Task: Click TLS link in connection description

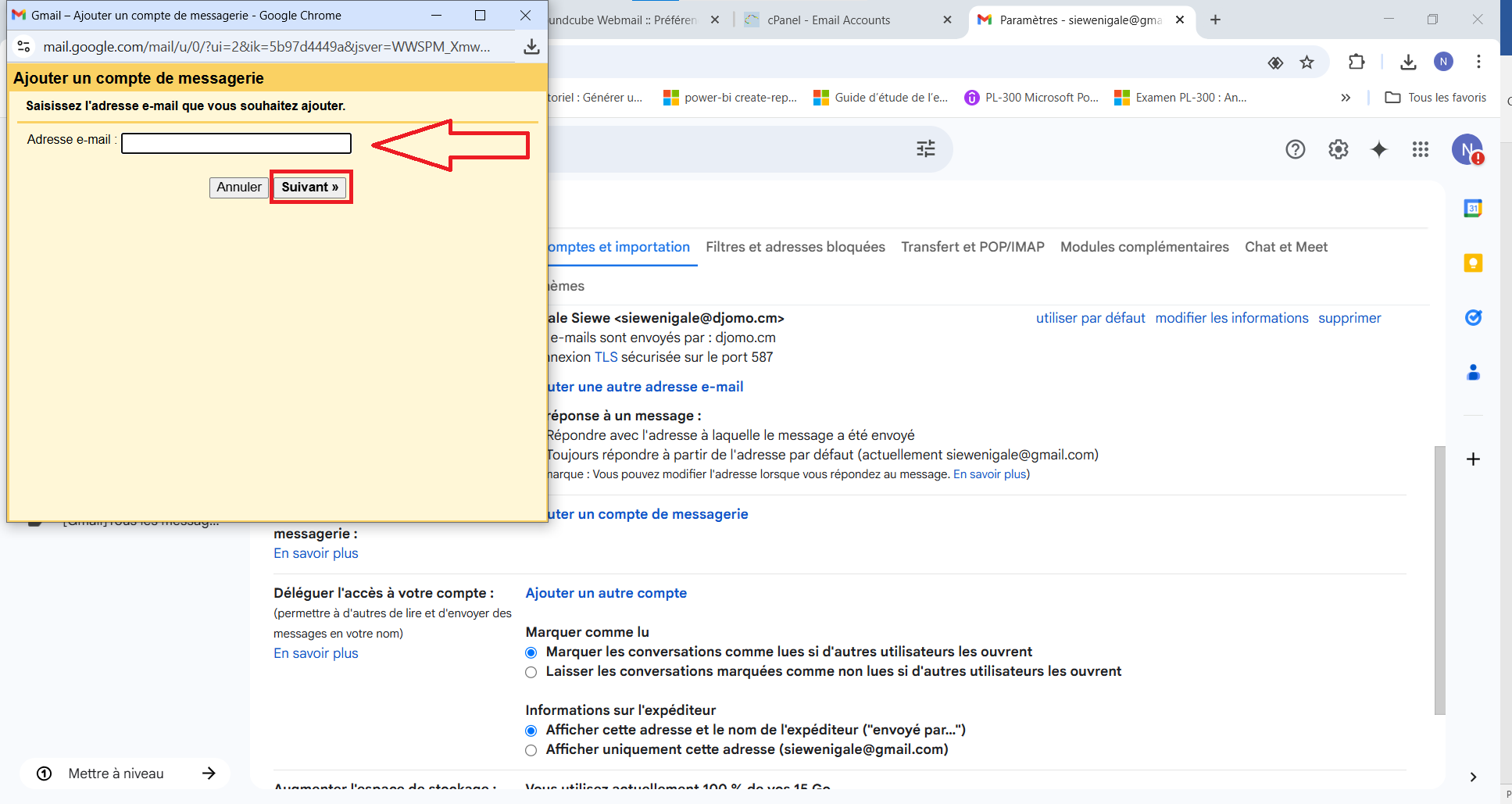Action: (x=606, y=357)
